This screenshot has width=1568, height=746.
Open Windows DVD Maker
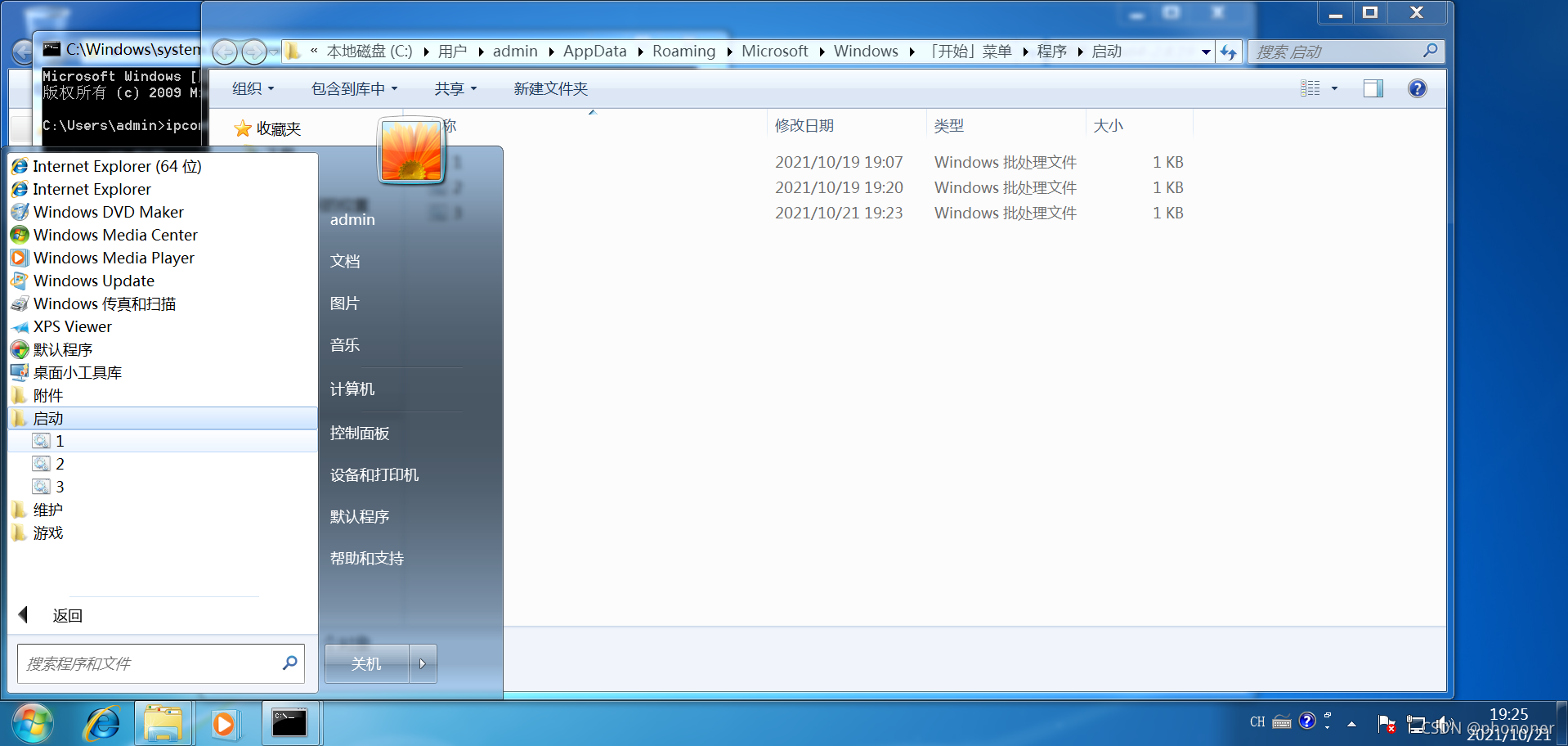coord(98,212)
